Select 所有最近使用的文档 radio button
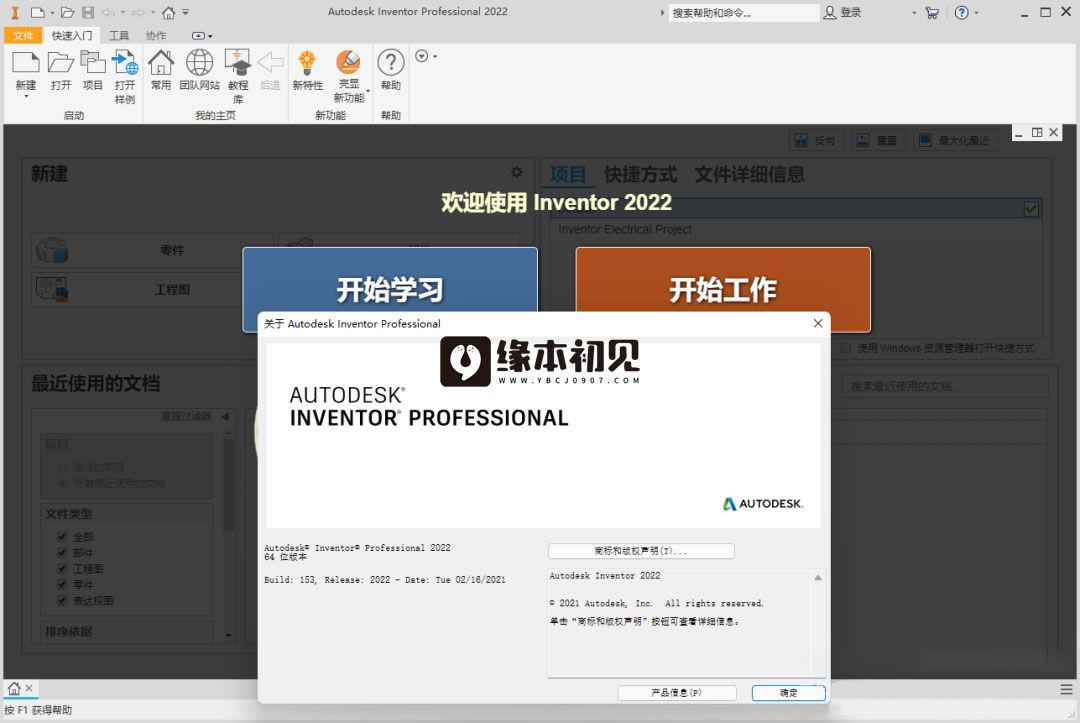The width and height of the screenshot is (1080, 723). coord(63,483)
